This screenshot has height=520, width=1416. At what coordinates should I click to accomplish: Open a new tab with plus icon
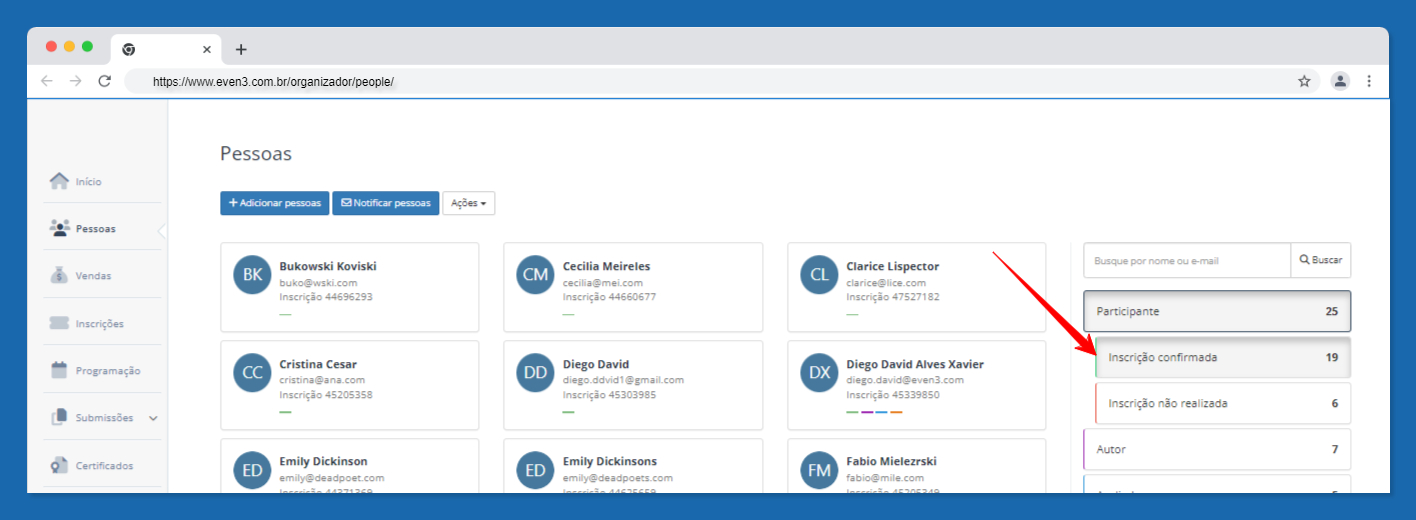(x=241, y=49)
